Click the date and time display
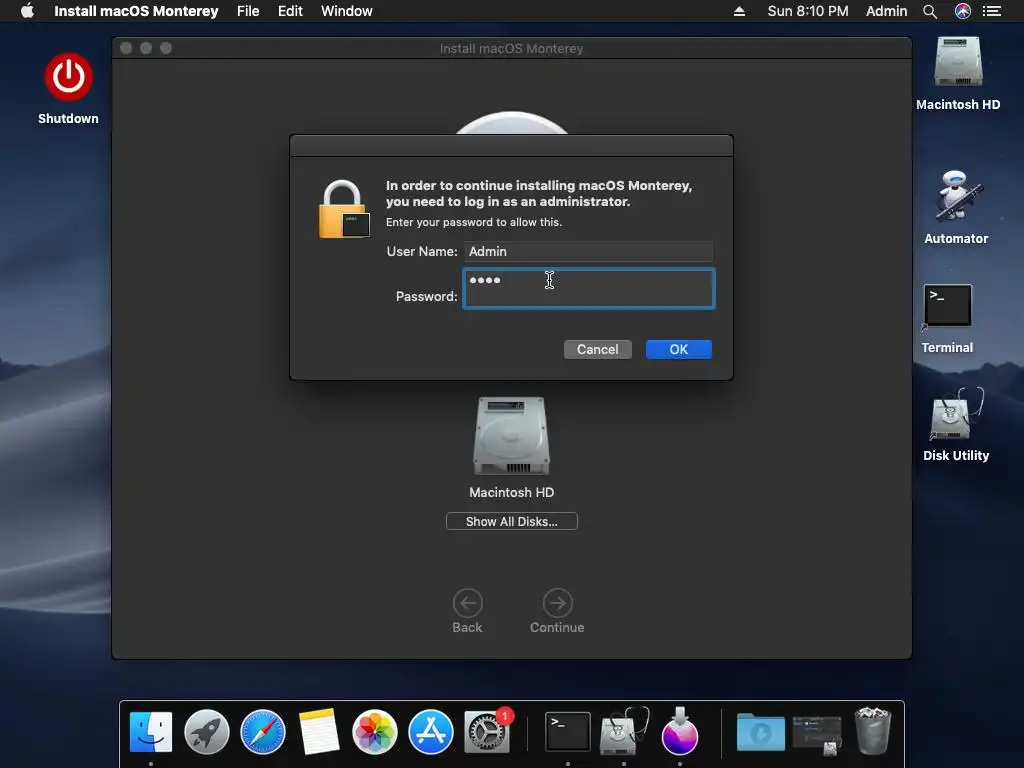 (808, 11)
